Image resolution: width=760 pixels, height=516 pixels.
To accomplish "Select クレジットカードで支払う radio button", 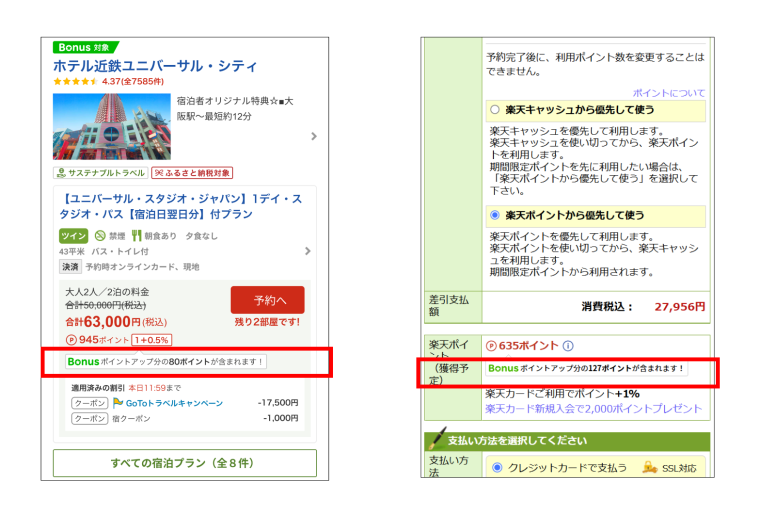I will (x=497, y=468).
